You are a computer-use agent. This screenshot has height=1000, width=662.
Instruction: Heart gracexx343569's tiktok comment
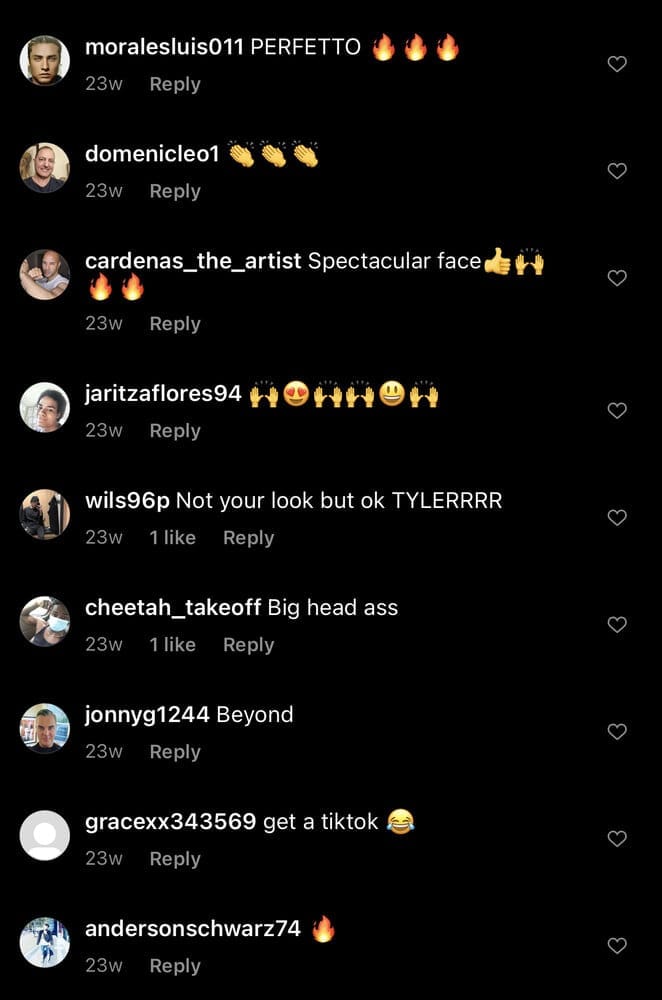pyautogui.click(x=617, y=839)
